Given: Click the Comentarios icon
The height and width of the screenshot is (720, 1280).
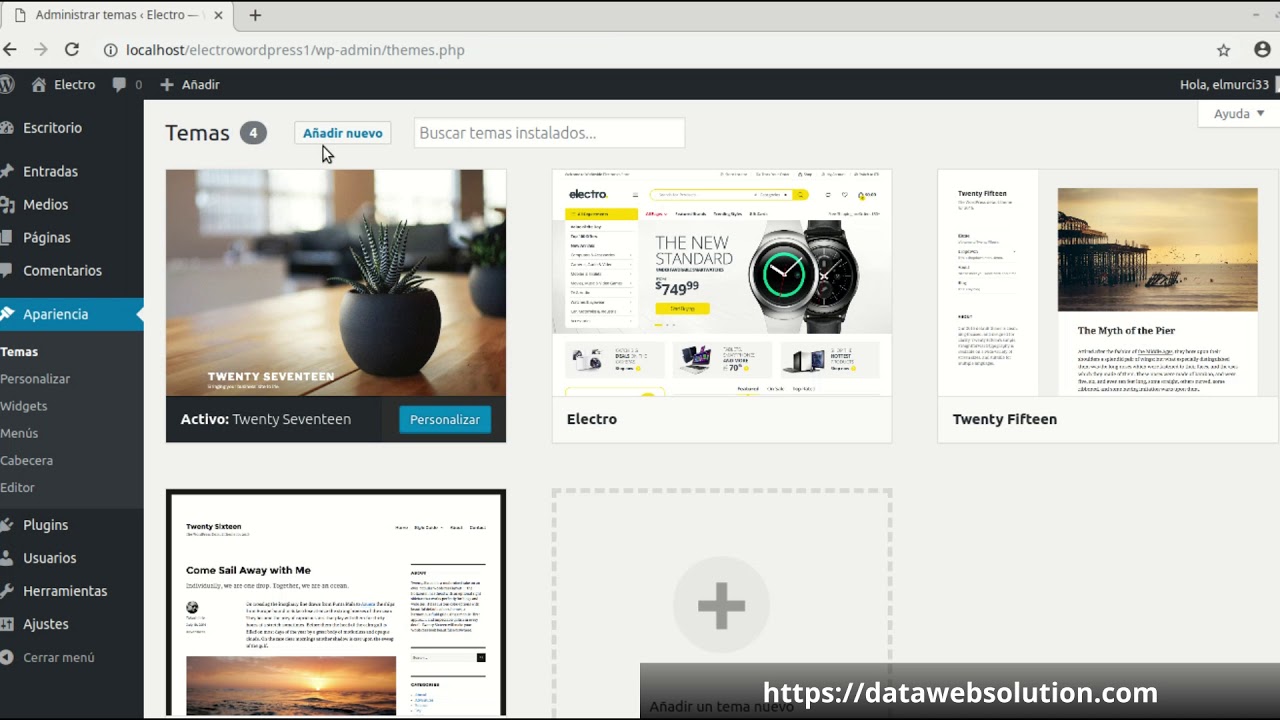Looking at the screenshot, I should click(7, 270).
